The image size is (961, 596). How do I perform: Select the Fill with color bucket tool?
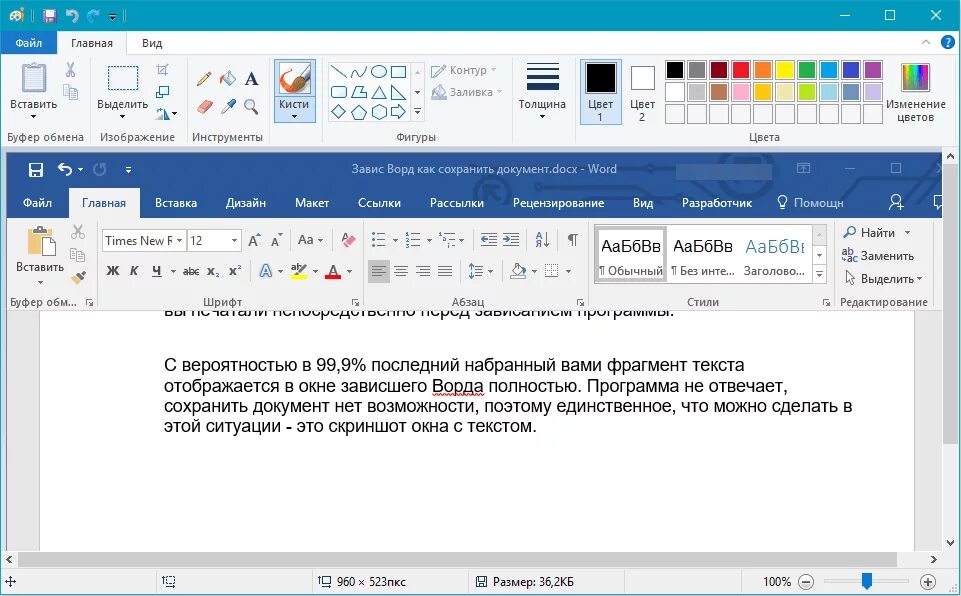click(227, 78)
